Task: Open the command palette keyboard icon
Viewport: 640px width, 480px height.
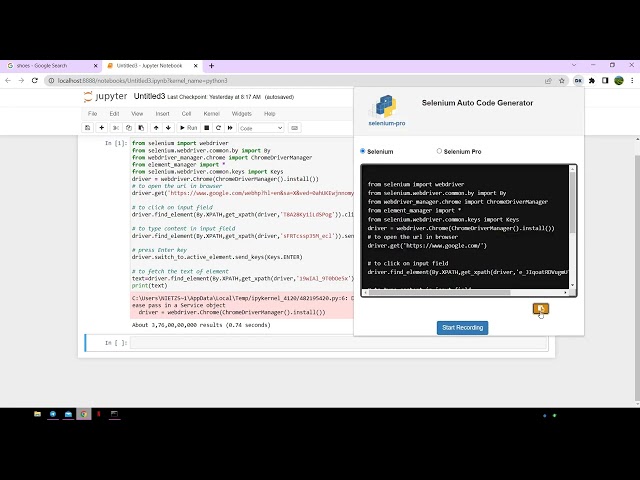Action: click(294, 128)
